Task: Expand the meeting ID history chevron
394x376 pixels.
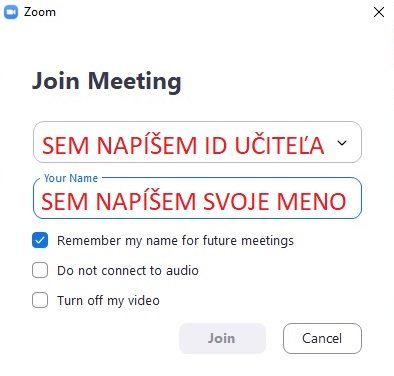Action: coord(342,143)
